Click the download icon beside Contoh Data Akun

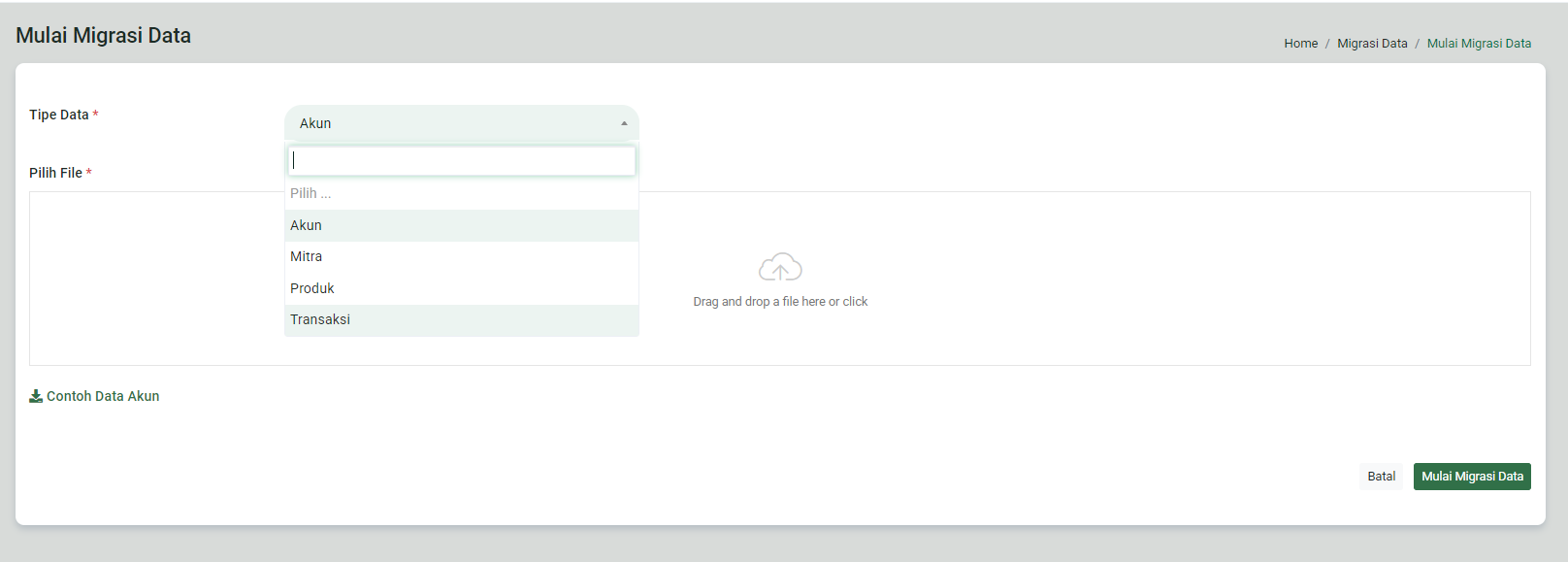pos(36,396)
